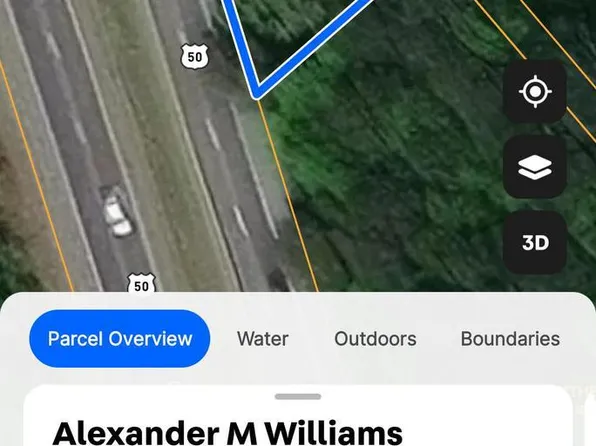
Task: Open the map layers stack button
Action: pos(535,167)
